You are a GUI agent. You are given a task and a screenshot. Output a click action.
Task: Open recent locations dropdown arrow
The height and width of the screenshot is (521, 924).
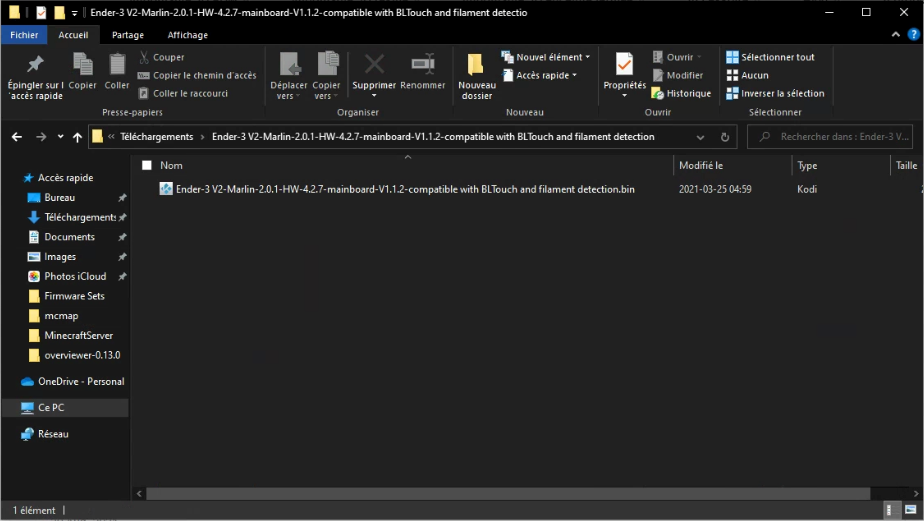tap(60, 137)
